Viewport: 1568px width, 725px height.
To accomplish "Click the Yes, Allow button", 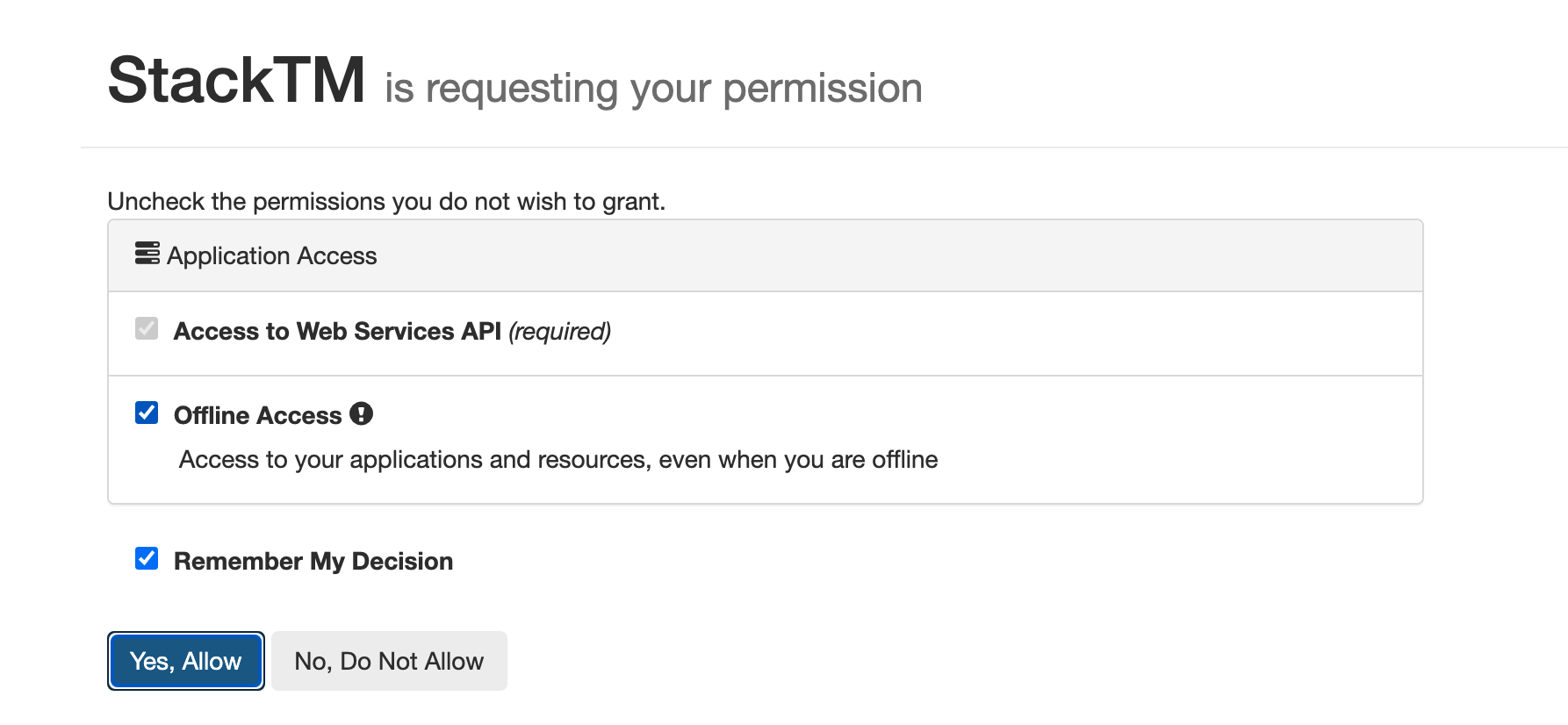I will pyautogui.click(x=185, y=661).
